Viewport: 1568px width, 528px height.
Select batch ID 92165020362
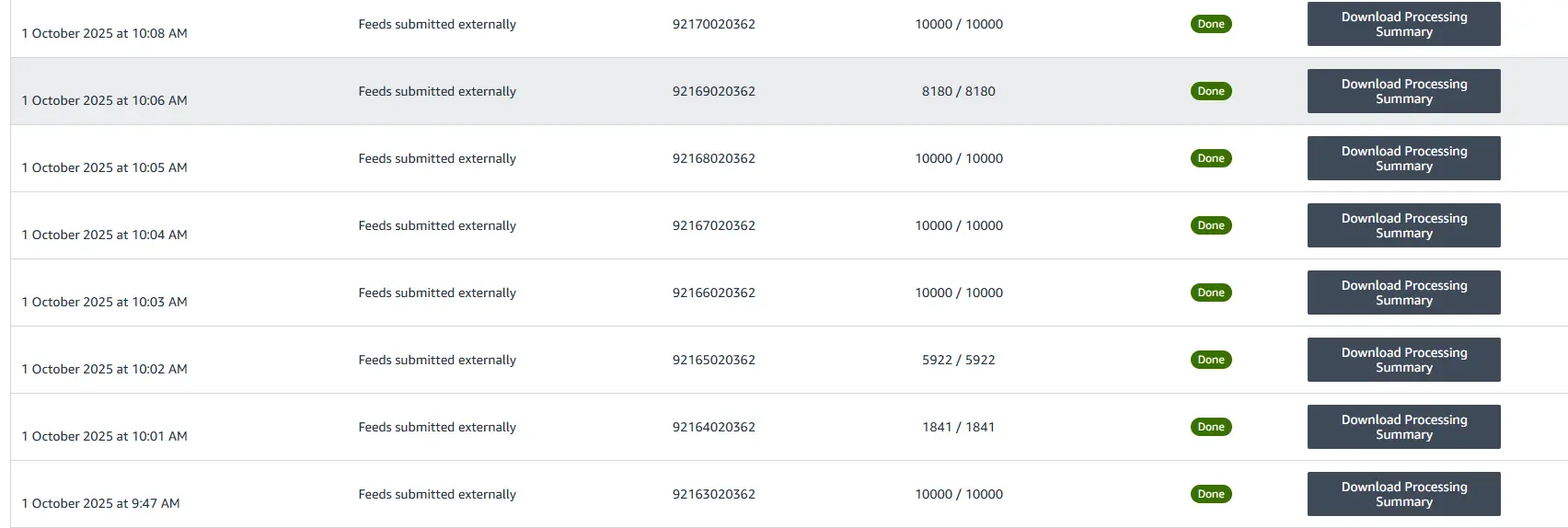pyautogui.click(x=713, y=360)
